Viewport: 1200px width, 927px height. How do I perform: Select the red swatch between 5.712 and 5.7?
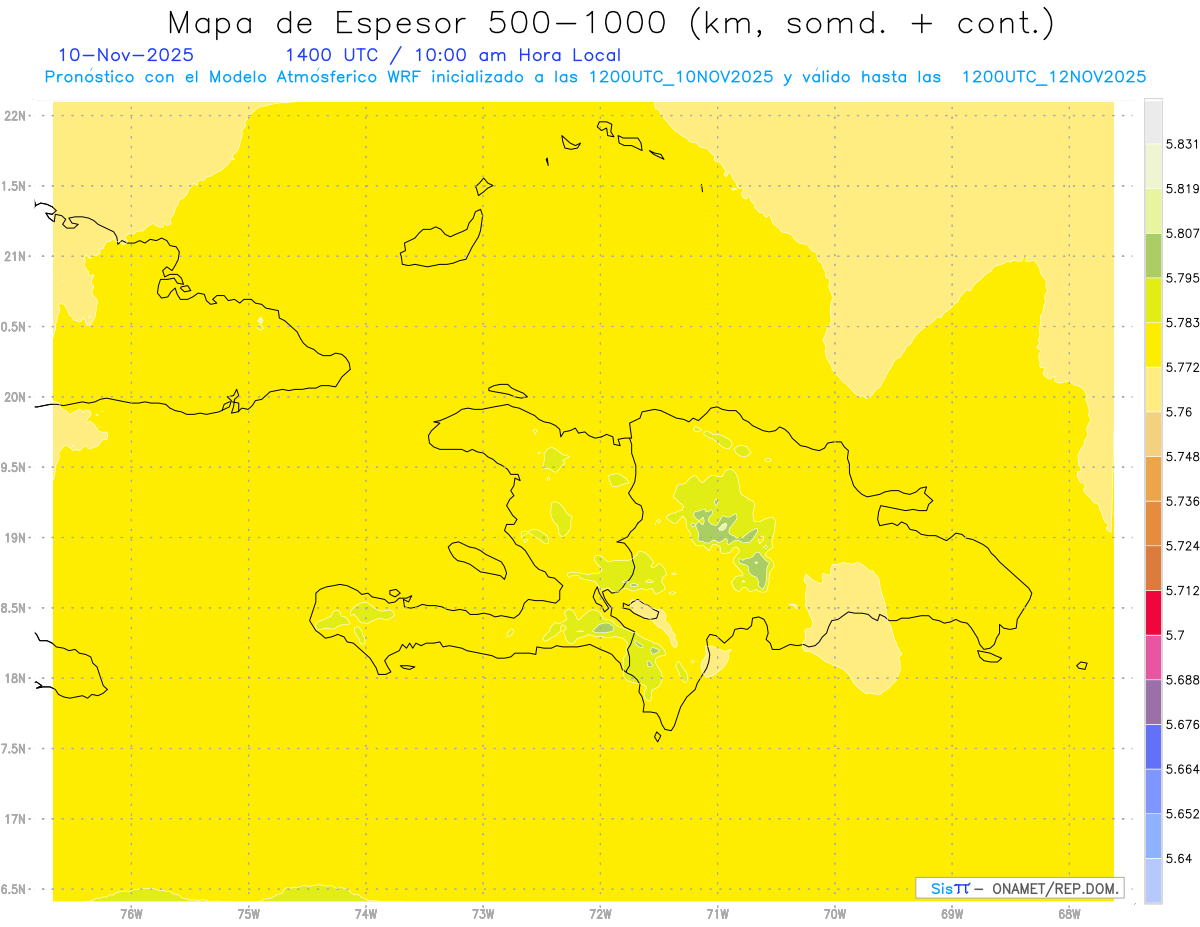(1153, 612)
